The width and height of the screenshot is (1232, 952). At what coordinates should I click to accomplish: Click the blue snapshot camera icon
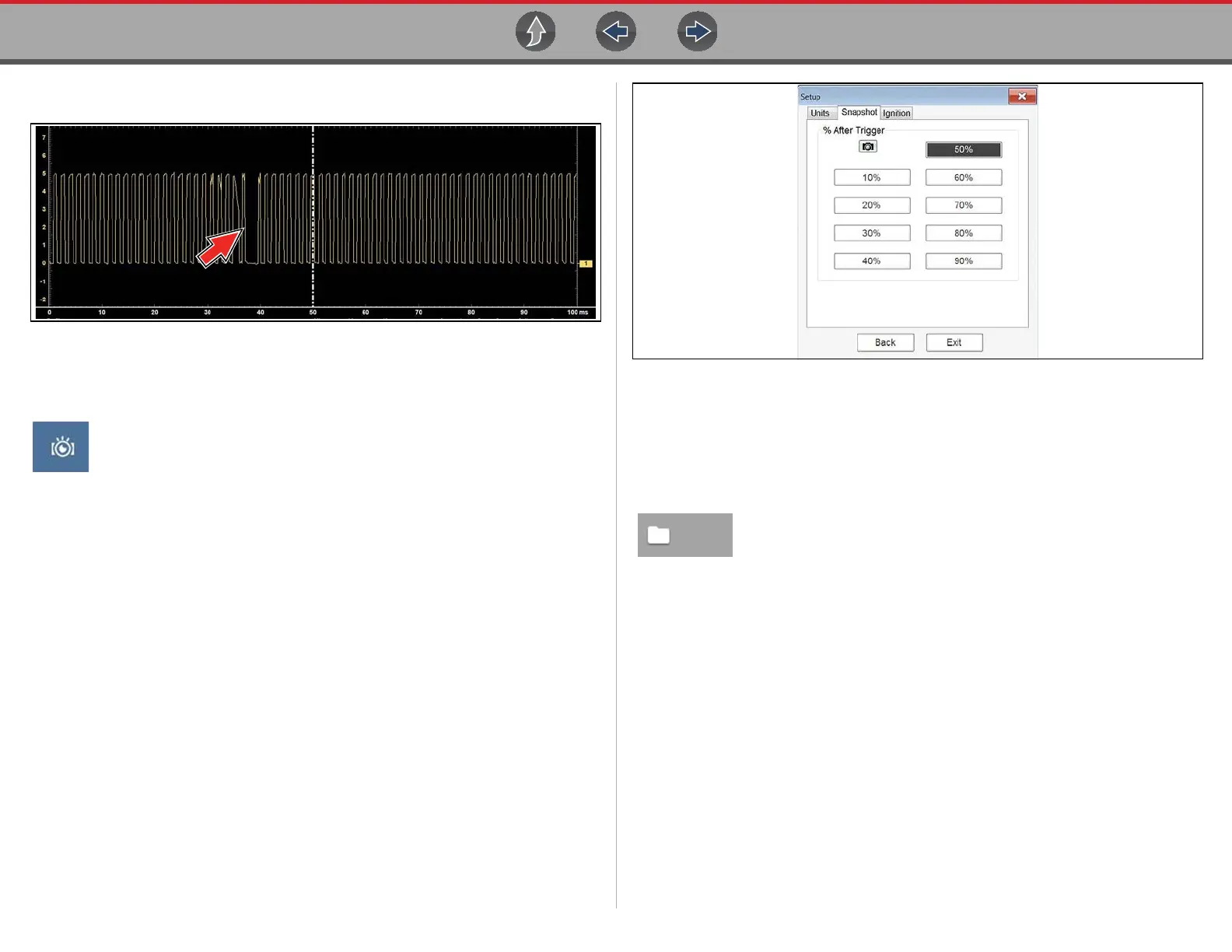pos(61,447)
